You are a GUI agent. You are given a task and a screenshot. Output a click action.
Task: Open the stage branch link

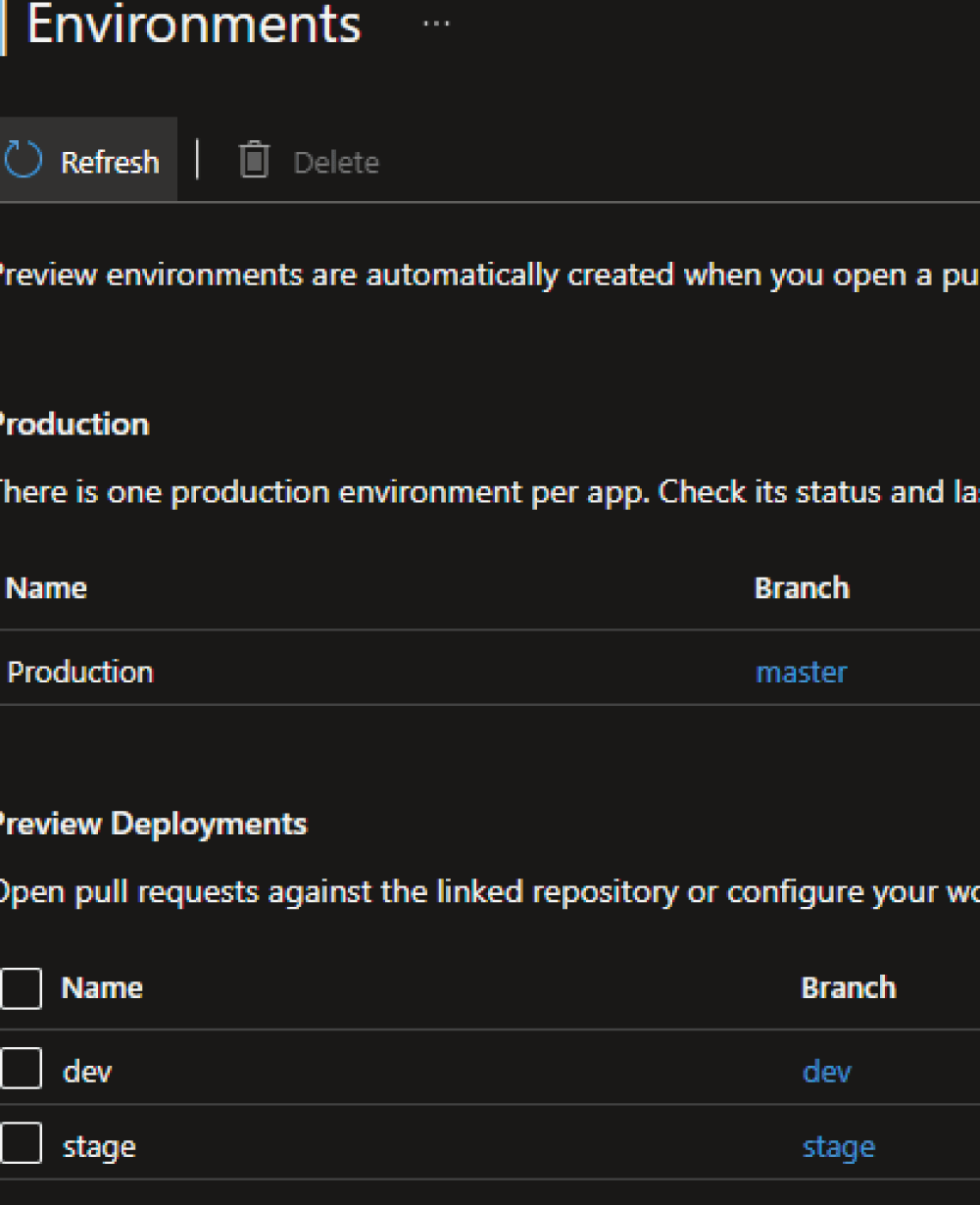(x=838, y=1146)
